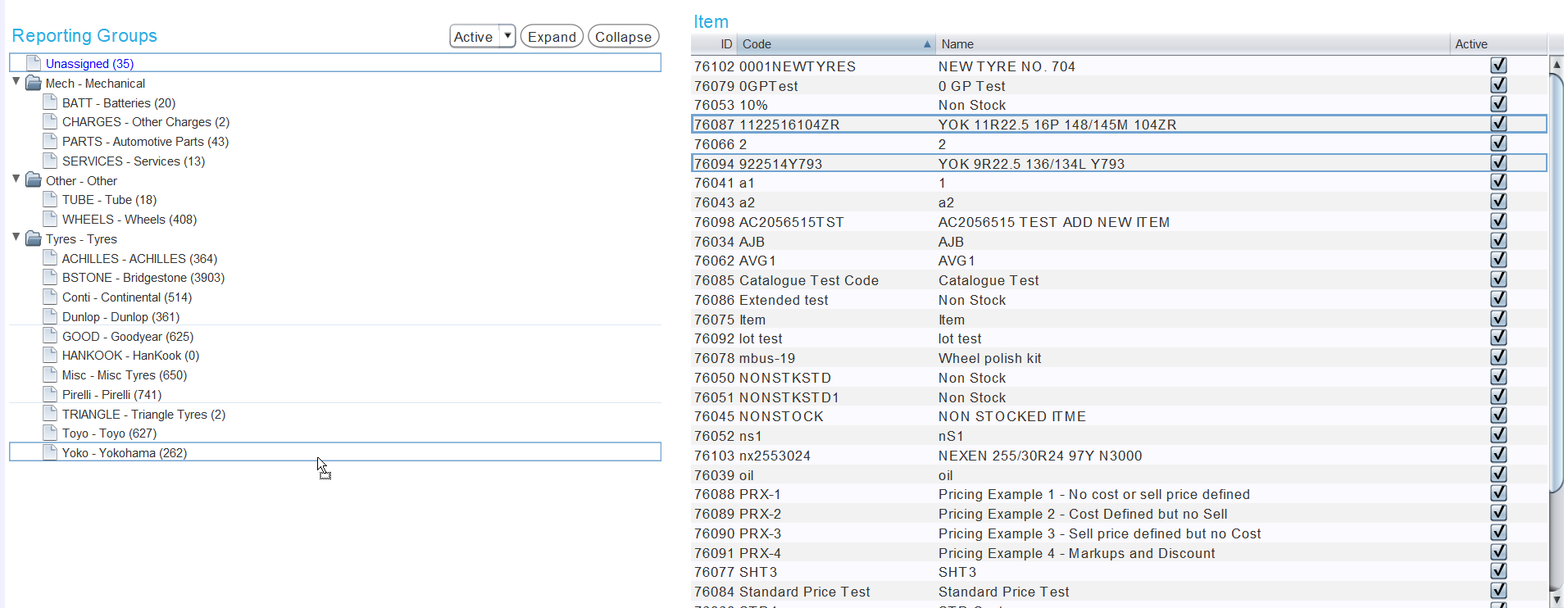This screenshot has height=608, width=1568.
Task: Select the YOK 11R22.5 16P item row
Action: pos(1119,125)
